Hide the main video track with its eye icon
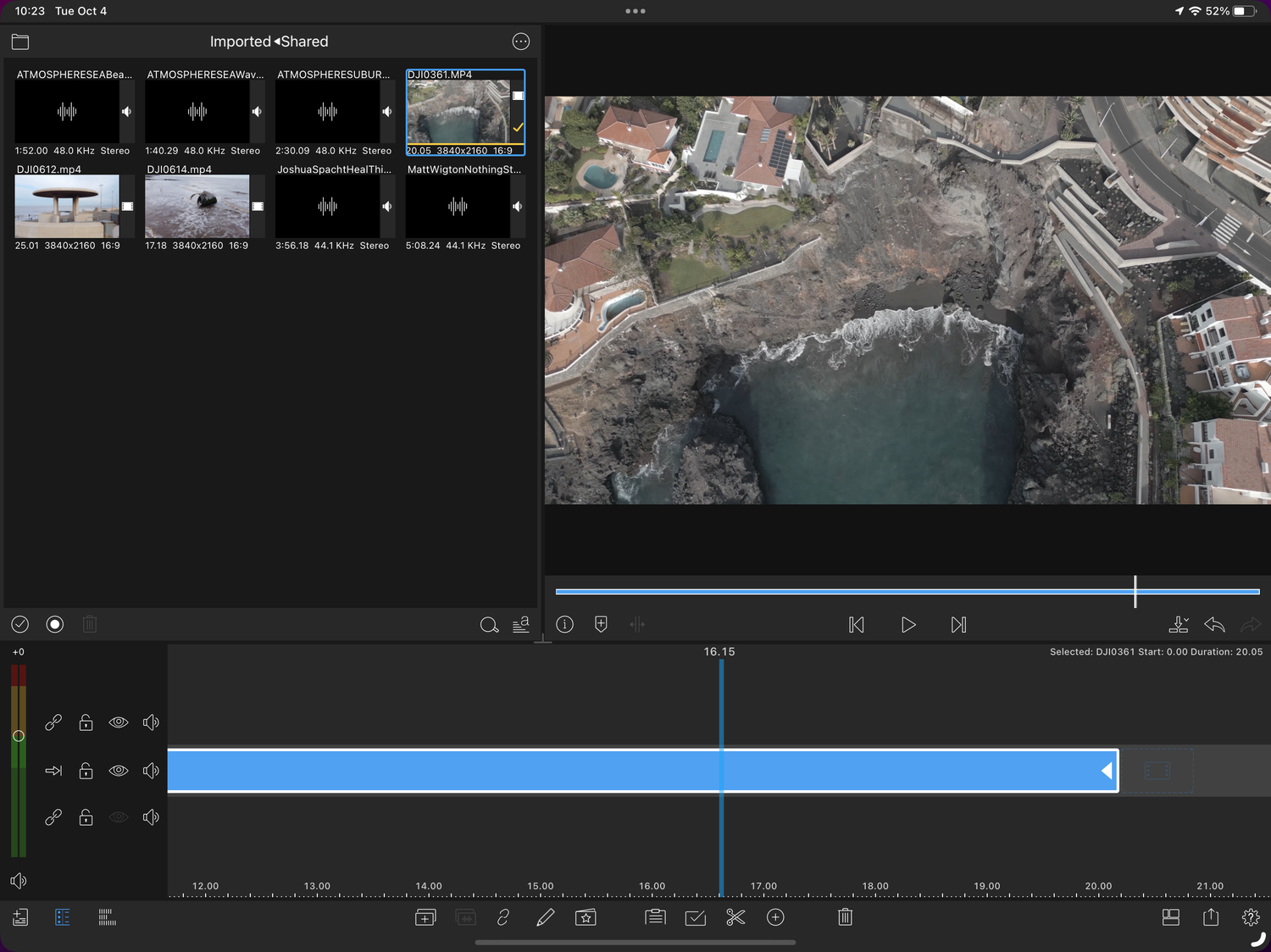 119,771
